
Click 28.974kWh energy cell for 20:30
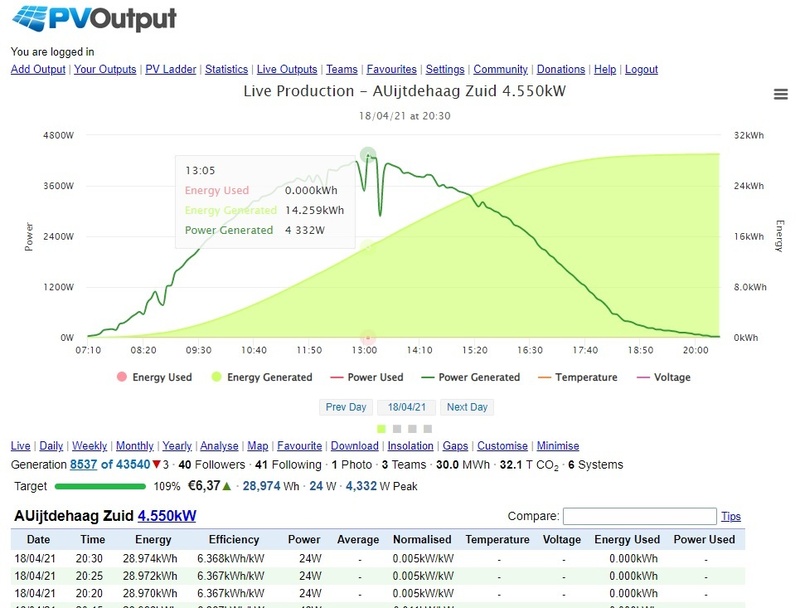[x=150, y=559]
